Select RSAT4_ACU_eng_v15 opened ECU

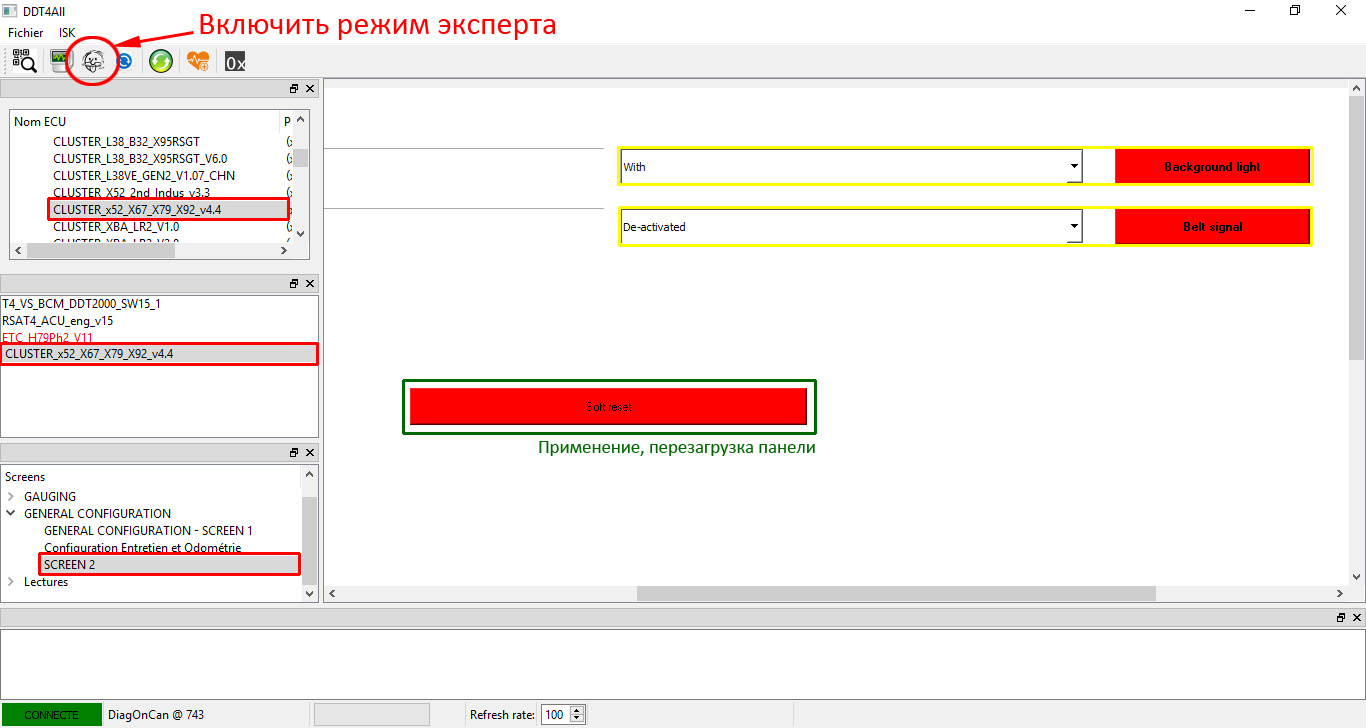pos(57,321)
